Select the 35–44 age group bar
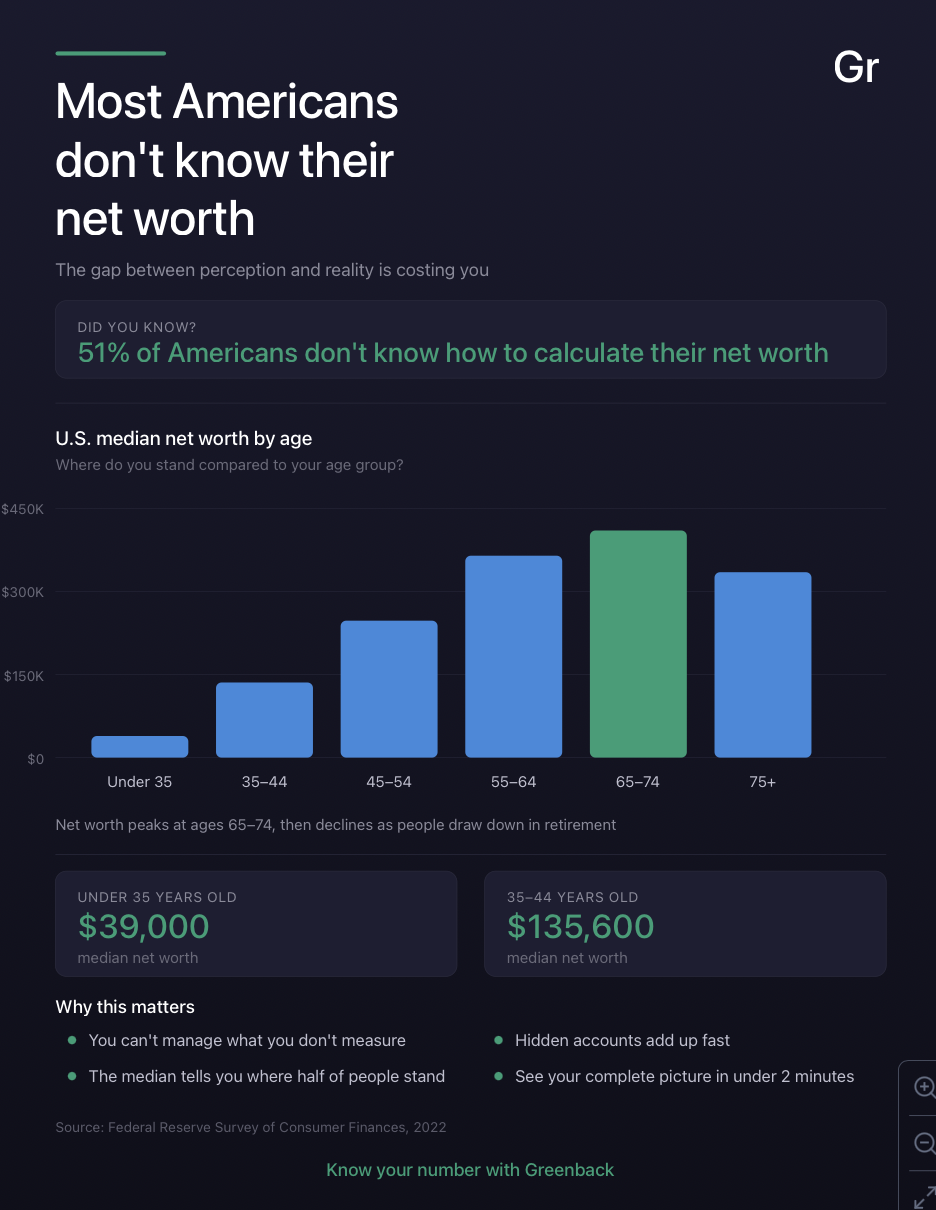Viewport: 936px width, 1210px height. 264,720
